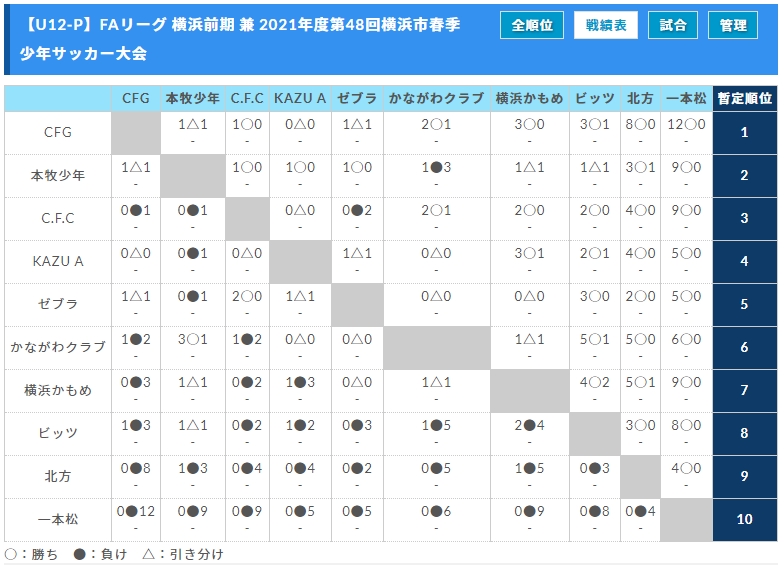Click provisional rank 1 cell for CFG
This screenshot has width=782, height=565.
(745, 133)
